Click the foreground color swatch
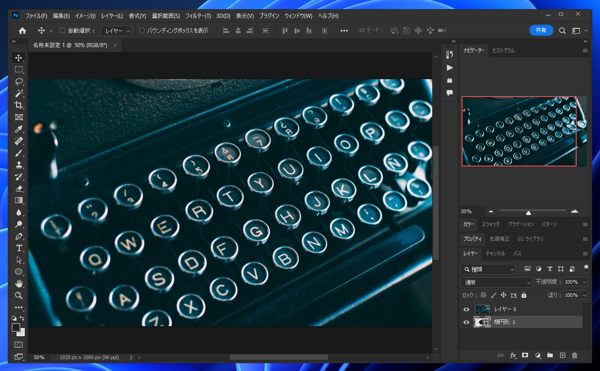Viewport: 600px width, 371px height. 16,328
